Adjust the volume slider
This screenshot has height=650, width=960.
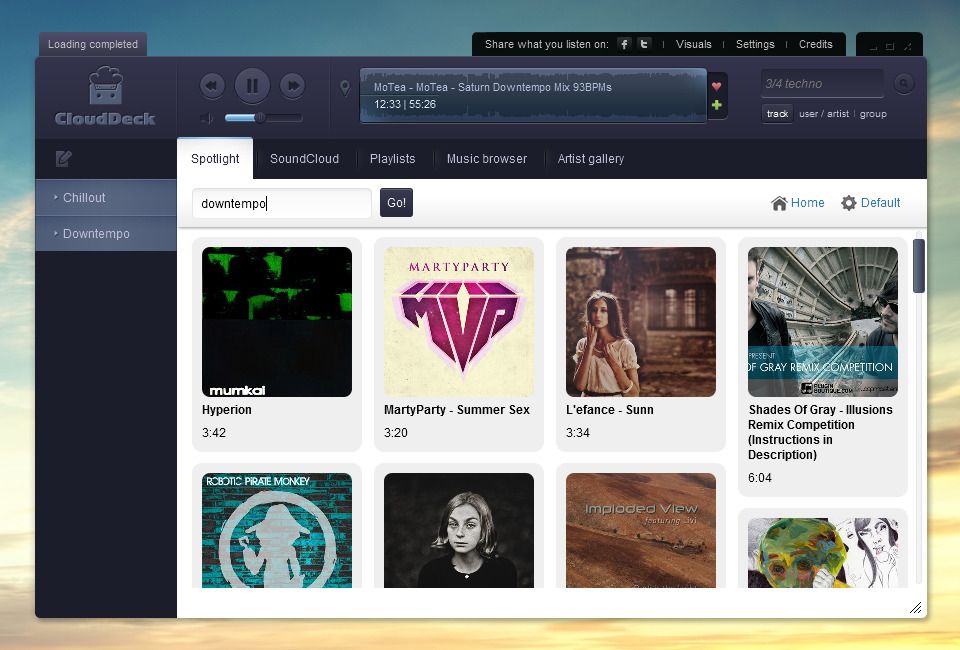coord(261,118)
